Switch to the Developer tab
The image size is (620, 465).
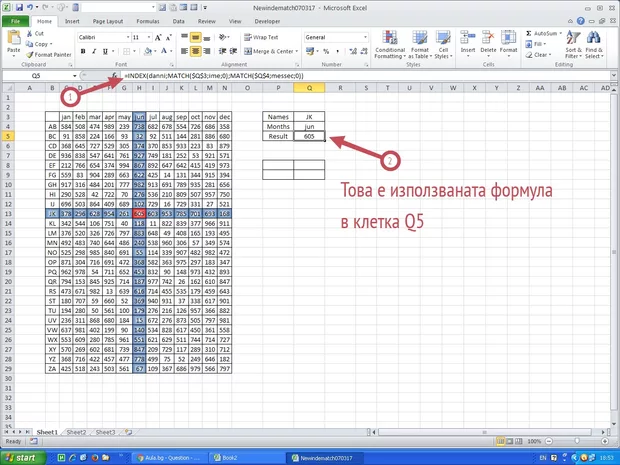[x=267, y=21]
